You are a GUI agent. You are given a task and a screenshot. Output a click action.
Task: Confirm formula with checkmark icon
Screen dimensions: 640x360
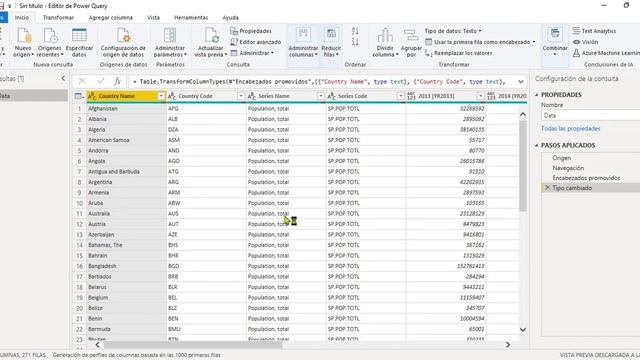coord(100,81)
